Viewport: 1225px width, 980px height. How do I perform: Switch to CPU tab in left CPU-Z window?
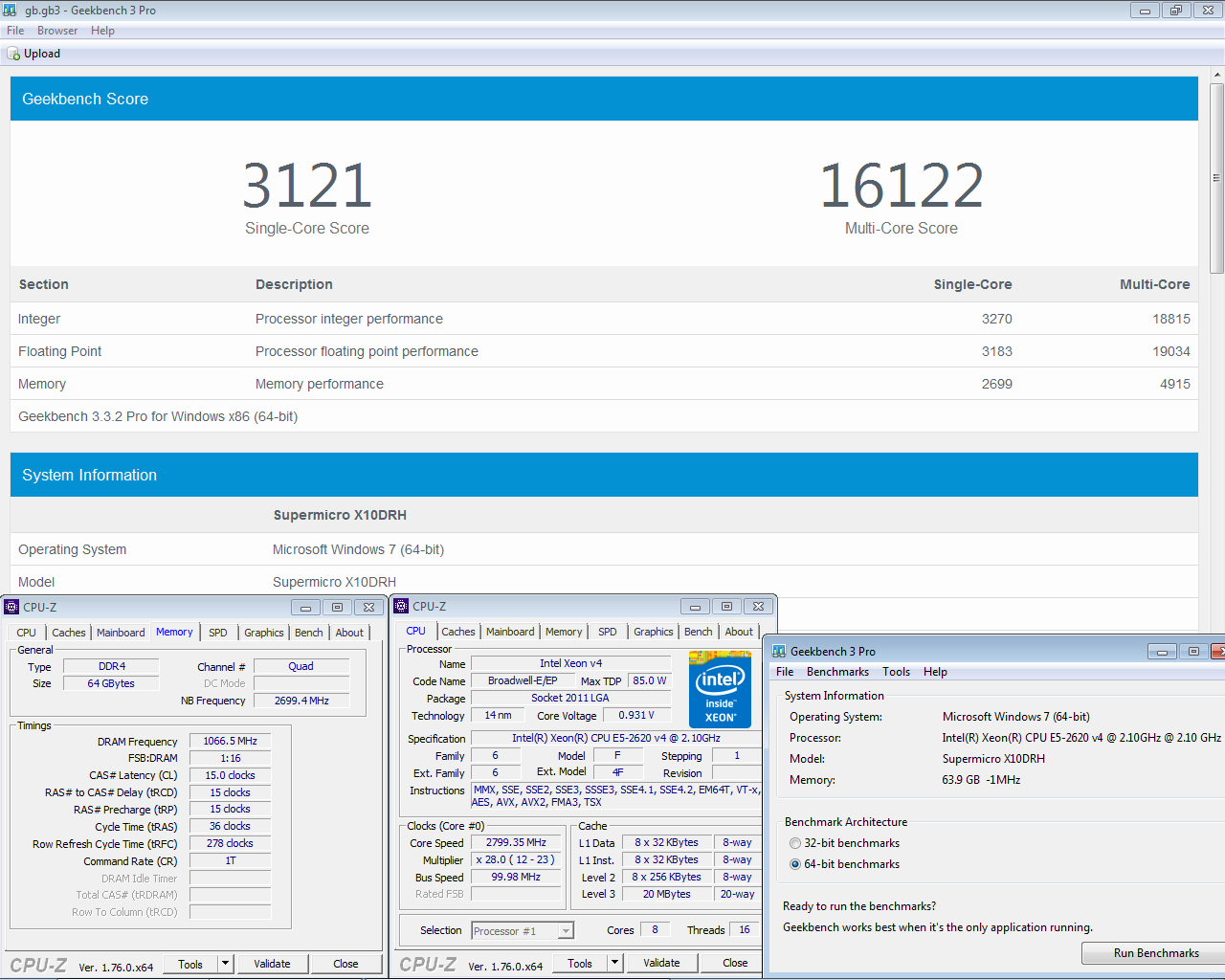tap(26, 633)
